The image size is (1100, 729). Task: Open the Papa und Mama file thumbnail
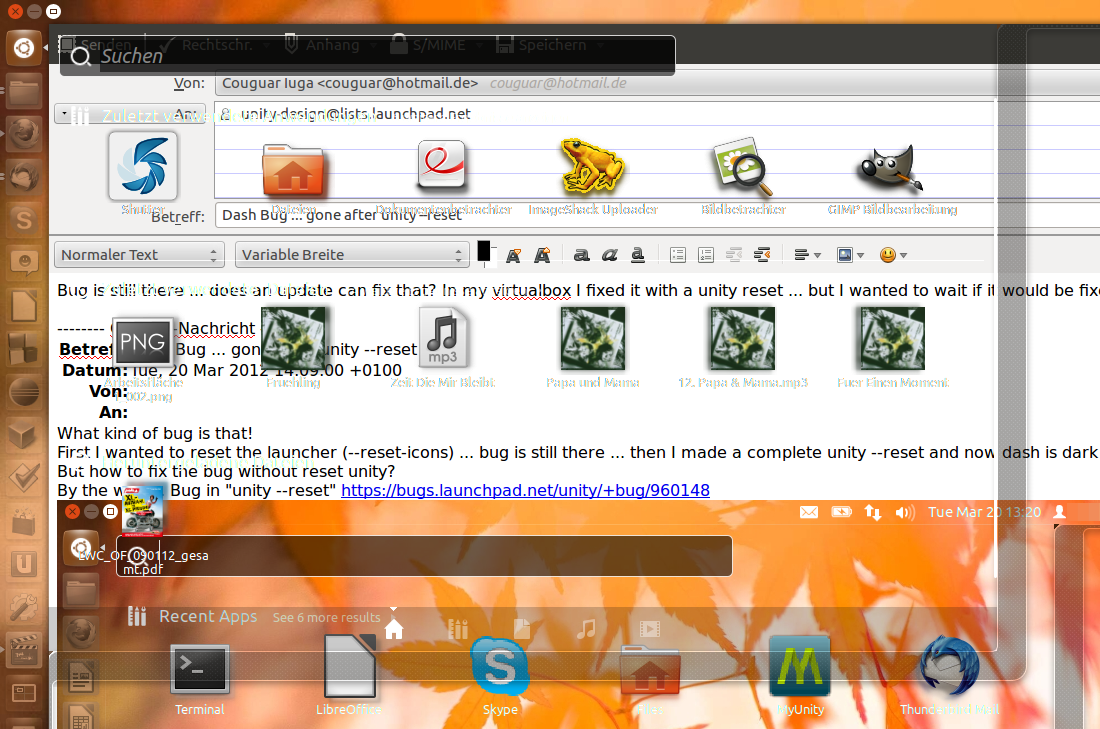click(x=593, y=338)
